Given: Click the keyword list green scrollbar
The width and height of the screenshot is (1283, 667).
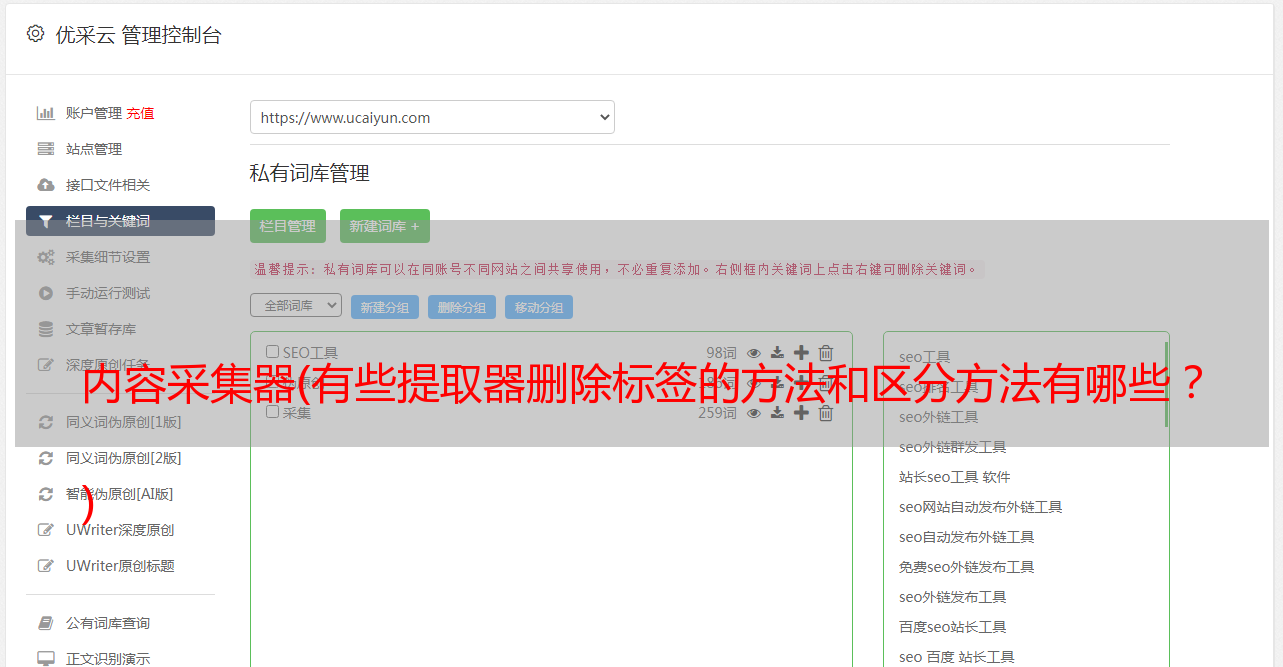Looking at the screenshot, I should pyautogui.click(x=1166, y=385).
